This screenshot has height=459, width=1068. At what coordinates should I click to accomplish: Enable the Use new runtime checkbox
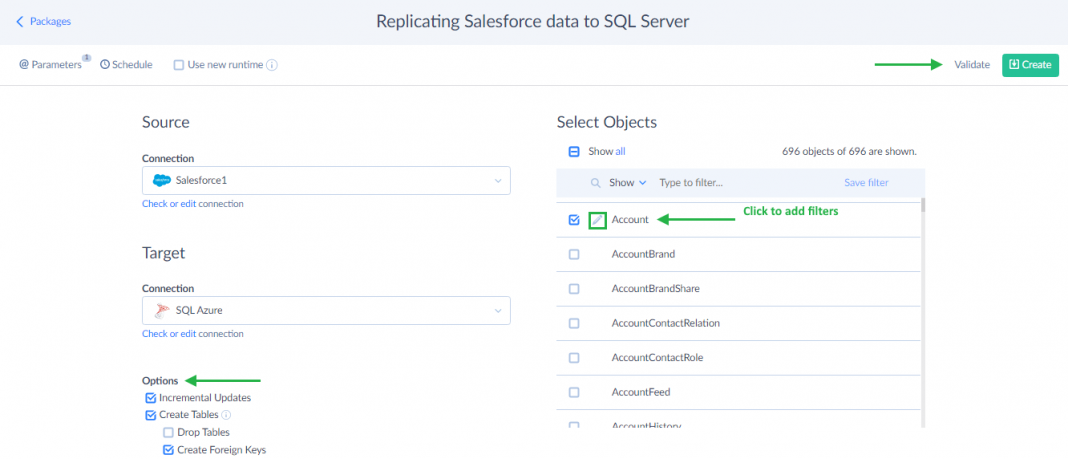(x=179, y=65)
